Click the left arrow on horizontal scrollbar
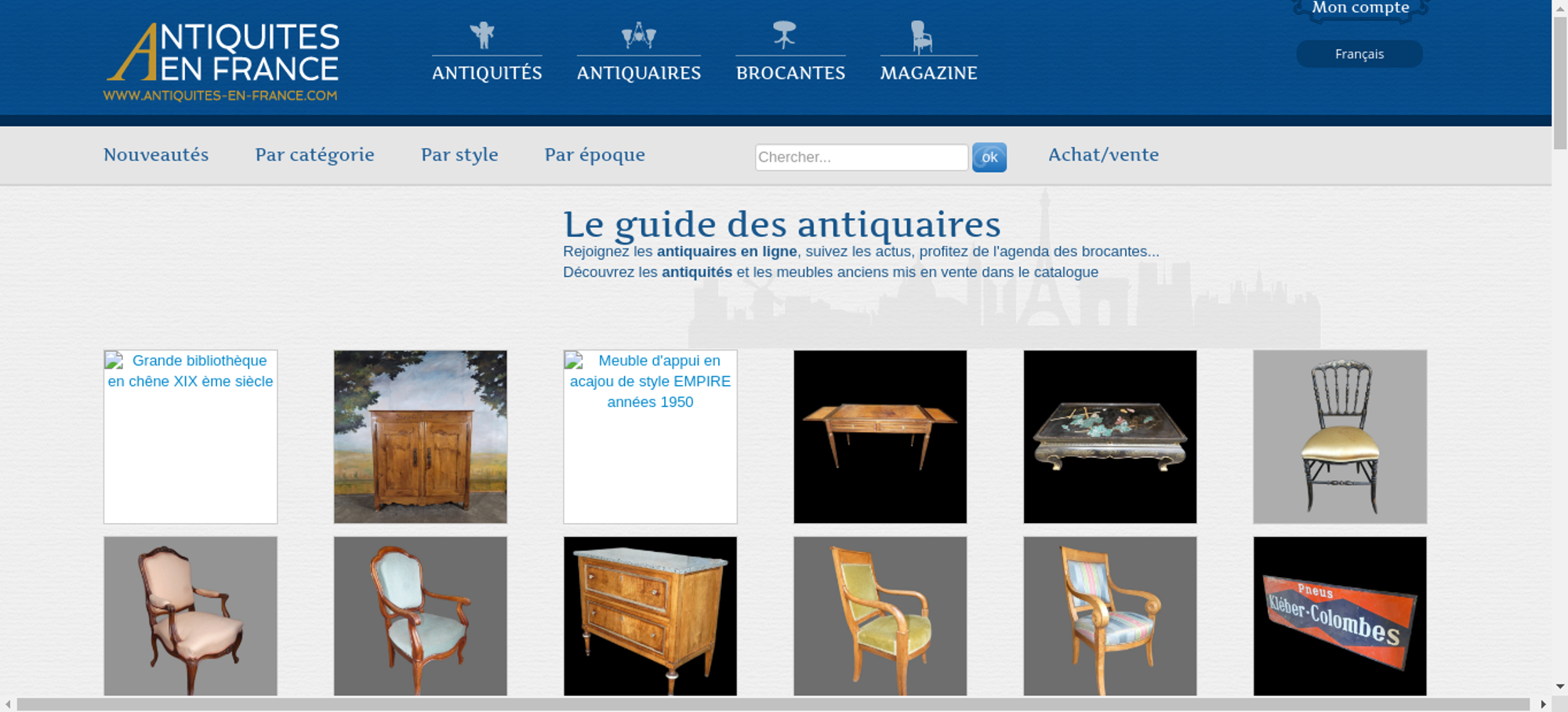Viewport: 1568px width, 712px height. (8, 704)
